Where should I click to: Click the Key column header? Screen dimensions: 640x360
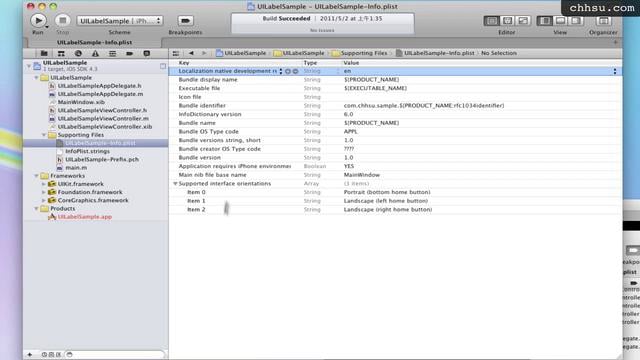click(236, 63)
